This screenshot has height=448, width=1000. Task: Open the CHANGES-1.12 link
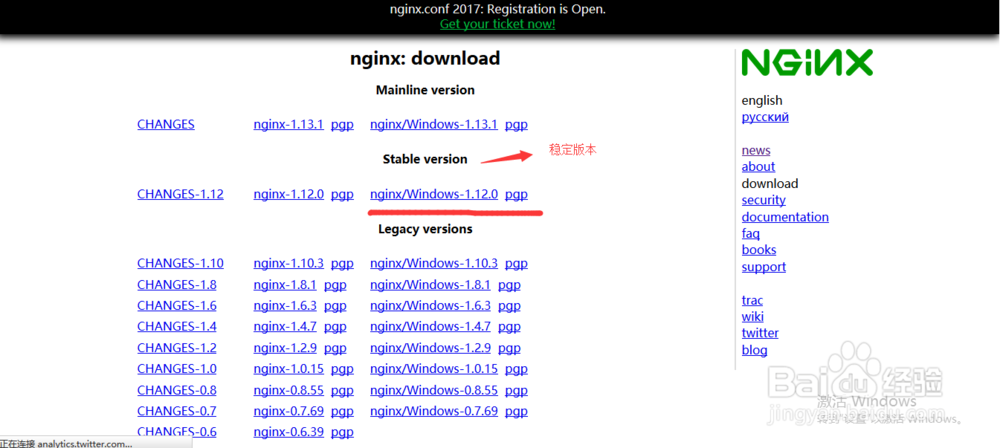click(180, 194)
